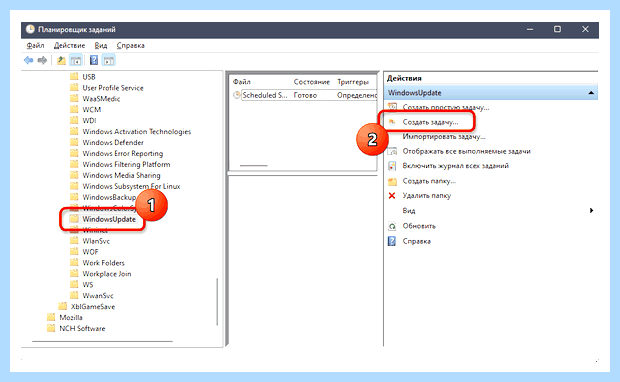Screen dimensions: 620x382
Task: Click the Готово status cell
Action: coord(305,95)
